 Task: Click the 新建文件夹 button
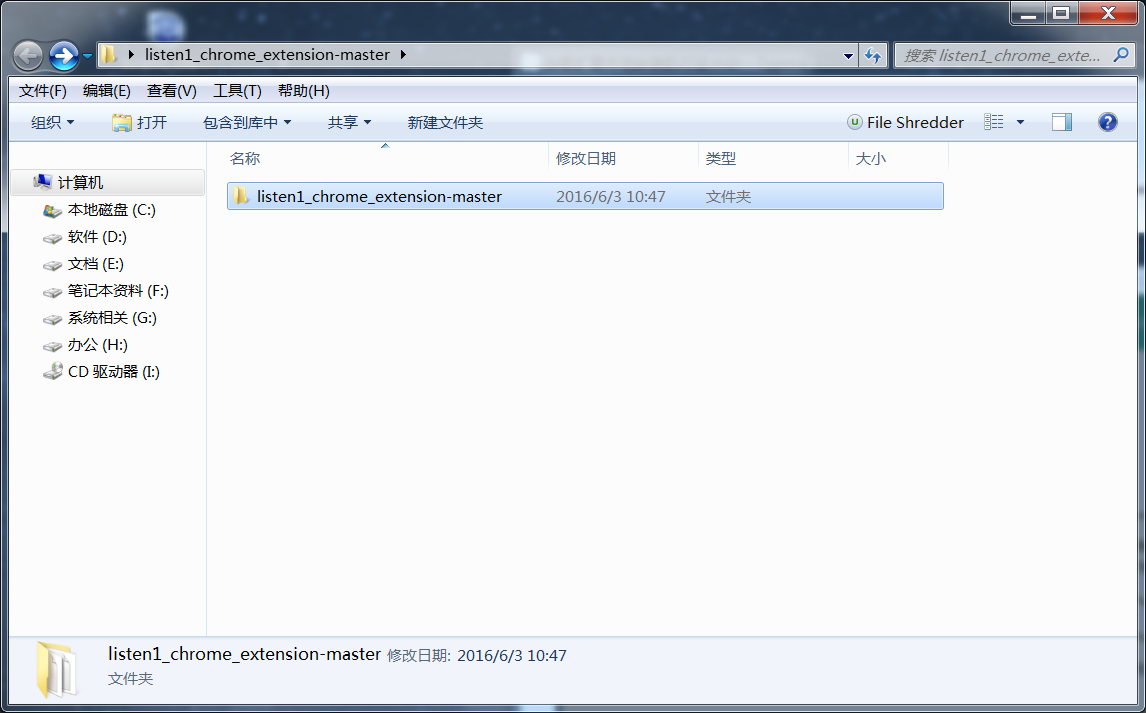(445, 122)
